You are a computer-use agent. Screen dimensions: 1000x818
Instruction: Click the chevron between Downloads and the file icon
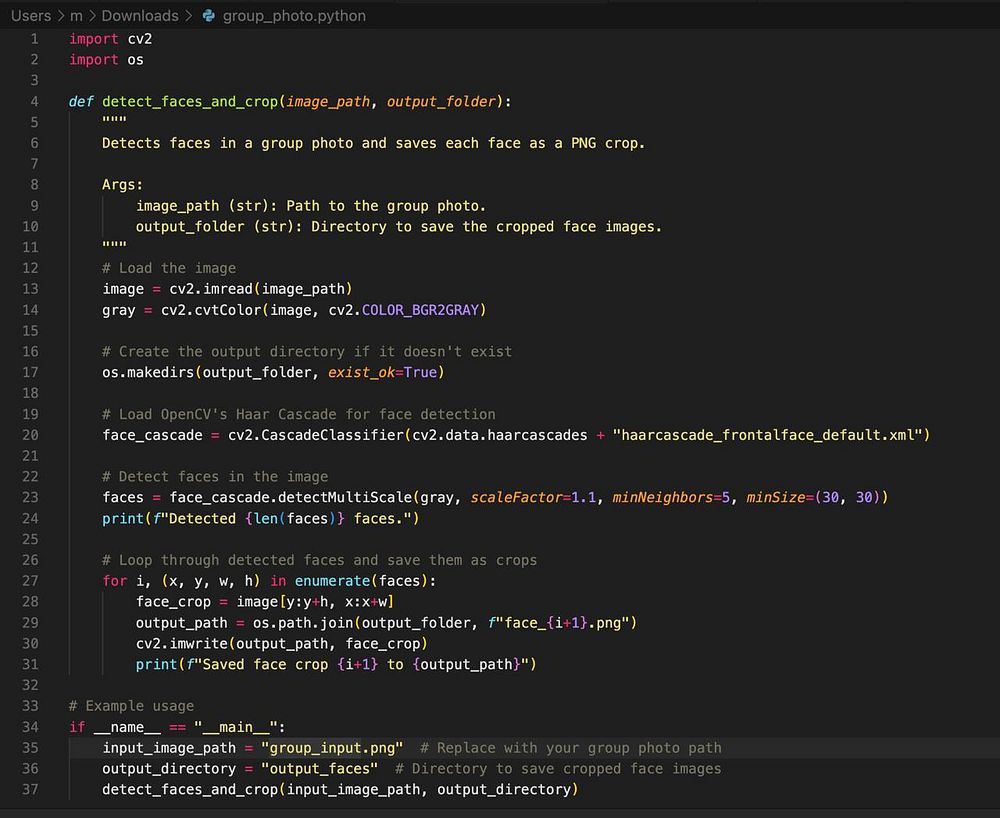pos(189,16)
